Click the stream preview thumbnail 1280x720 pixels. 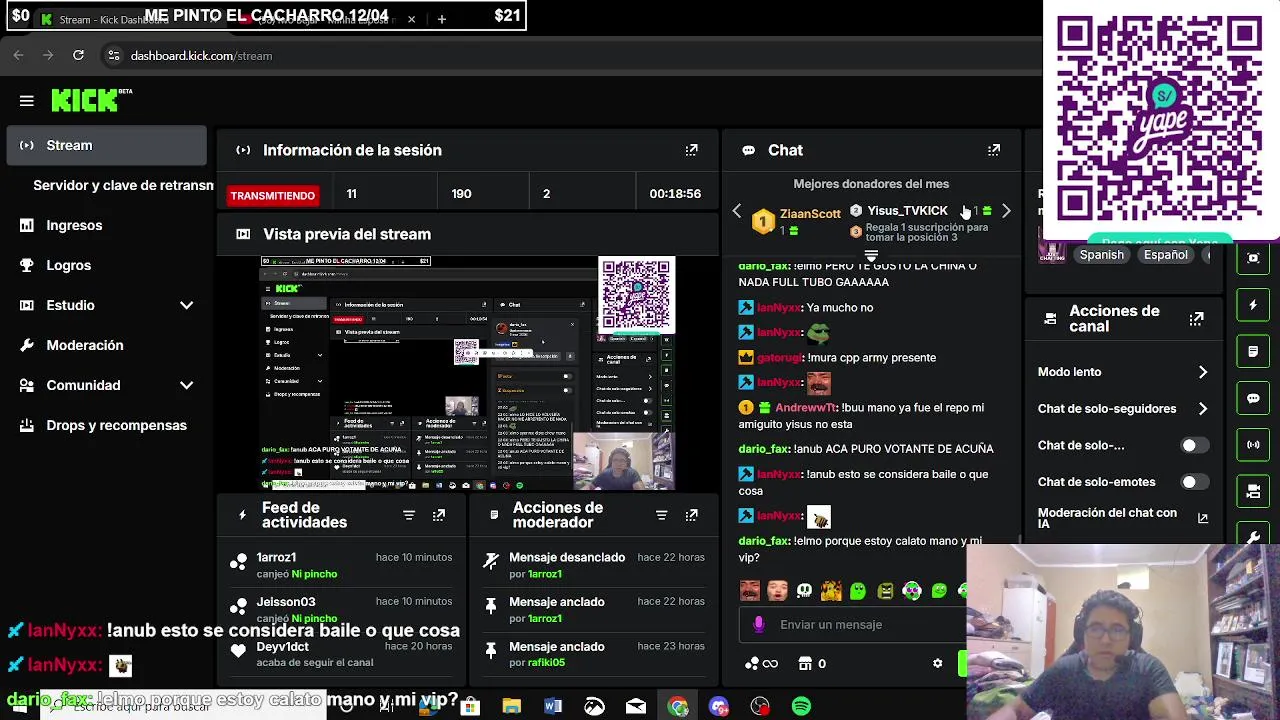468,373
